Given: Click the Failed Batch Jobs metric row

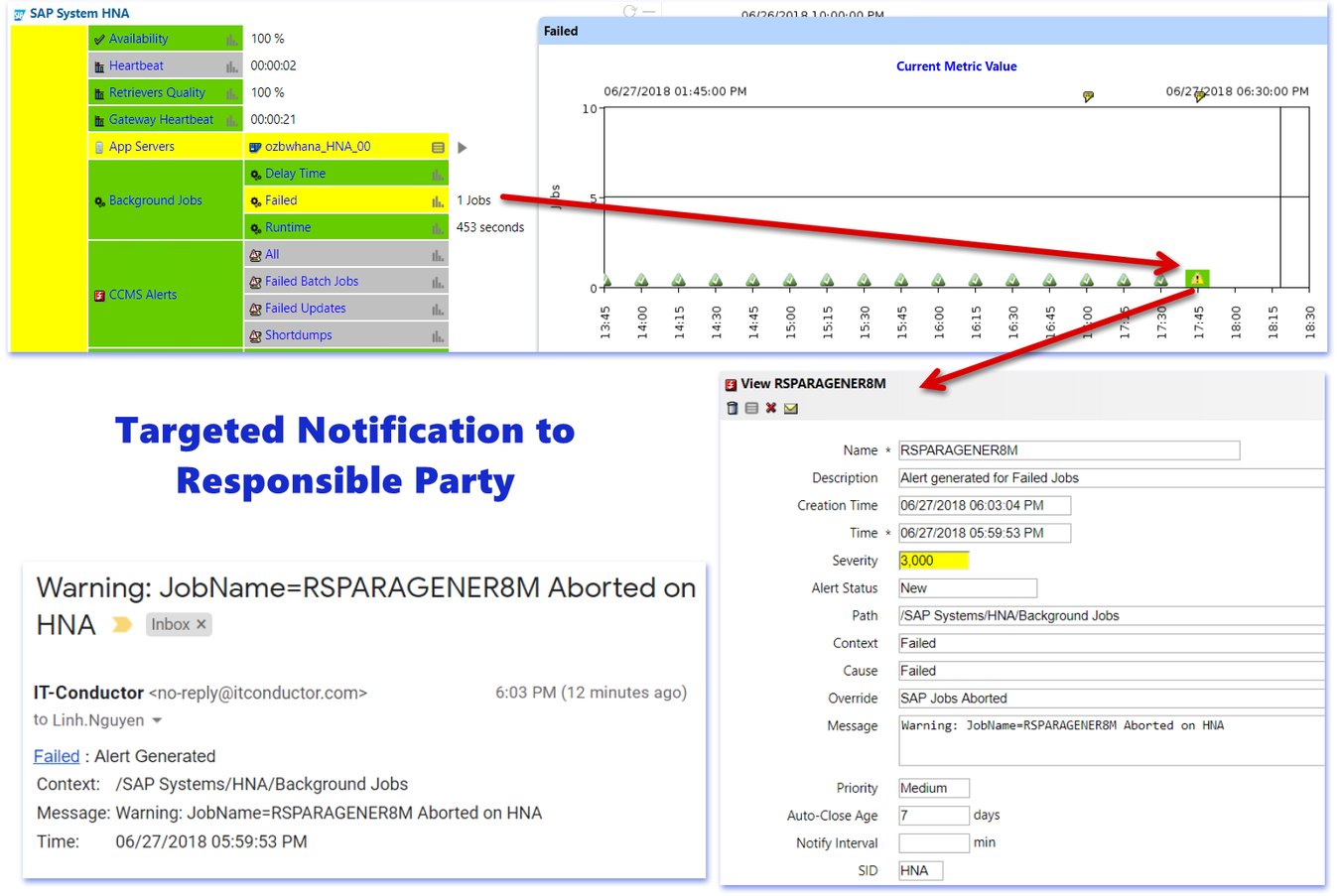Looking at the screenshot, I should pyautogui.click(x=309, y=281).
